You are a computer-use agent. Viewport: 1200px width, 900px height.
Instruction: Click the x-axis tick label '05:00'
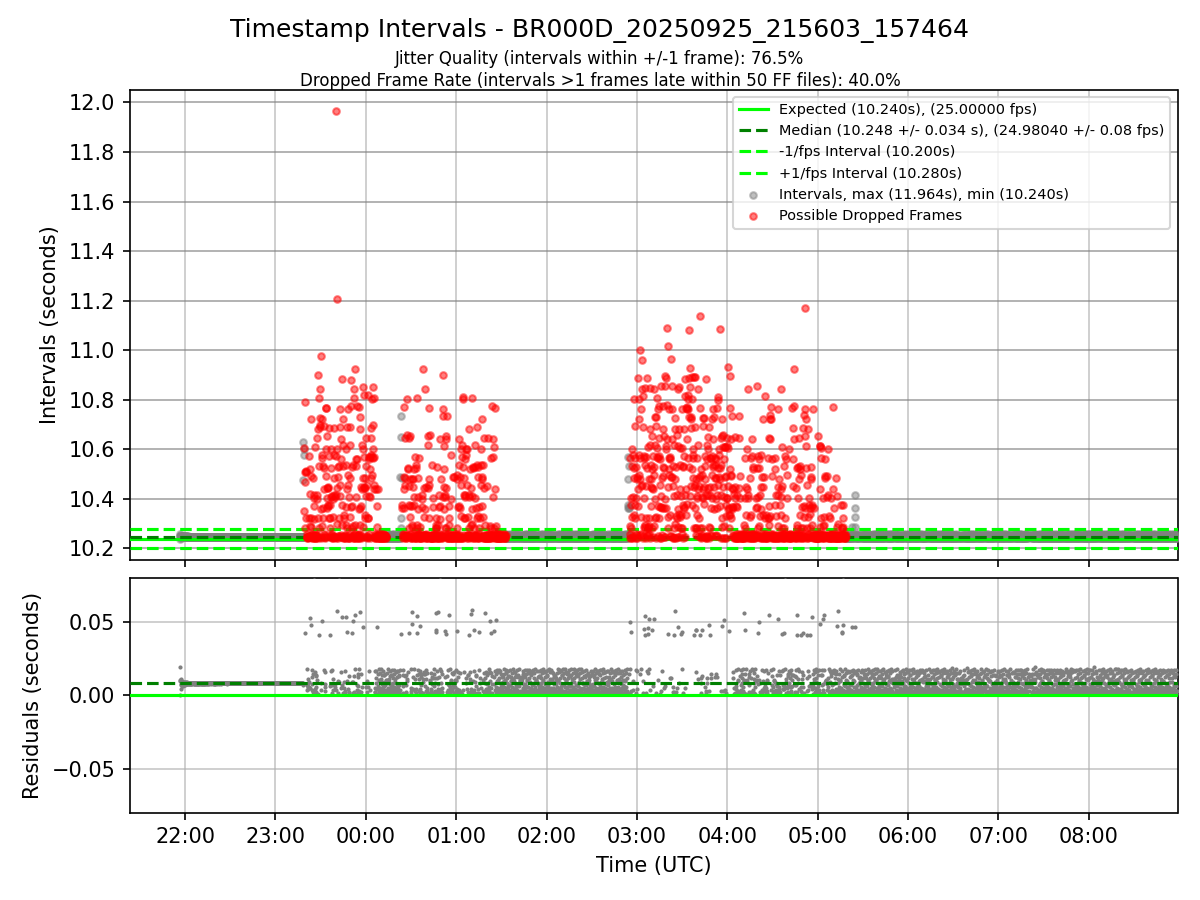click(x=817, y=834)
